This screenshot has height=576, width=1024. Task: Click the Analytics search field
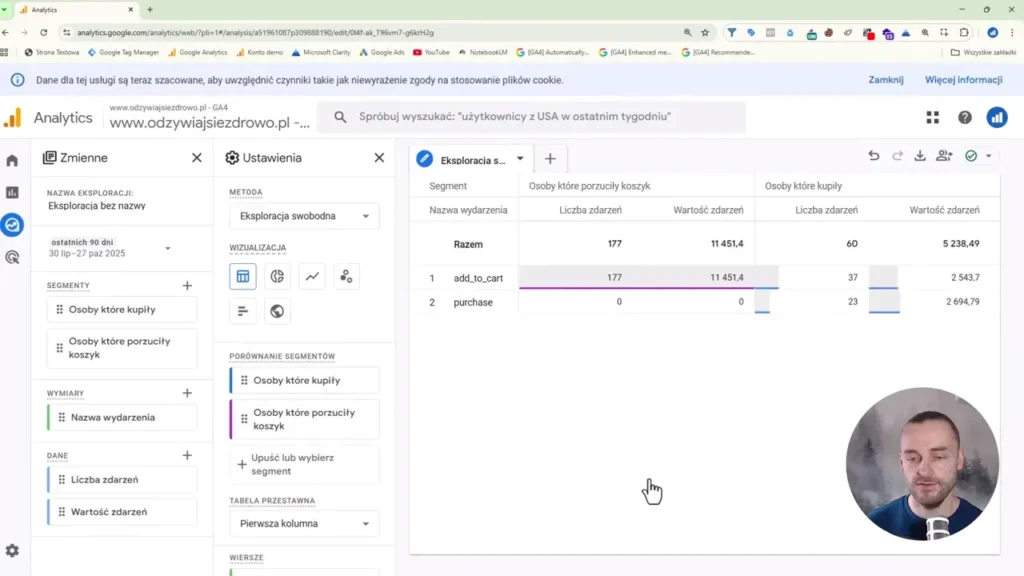[532, 117]
